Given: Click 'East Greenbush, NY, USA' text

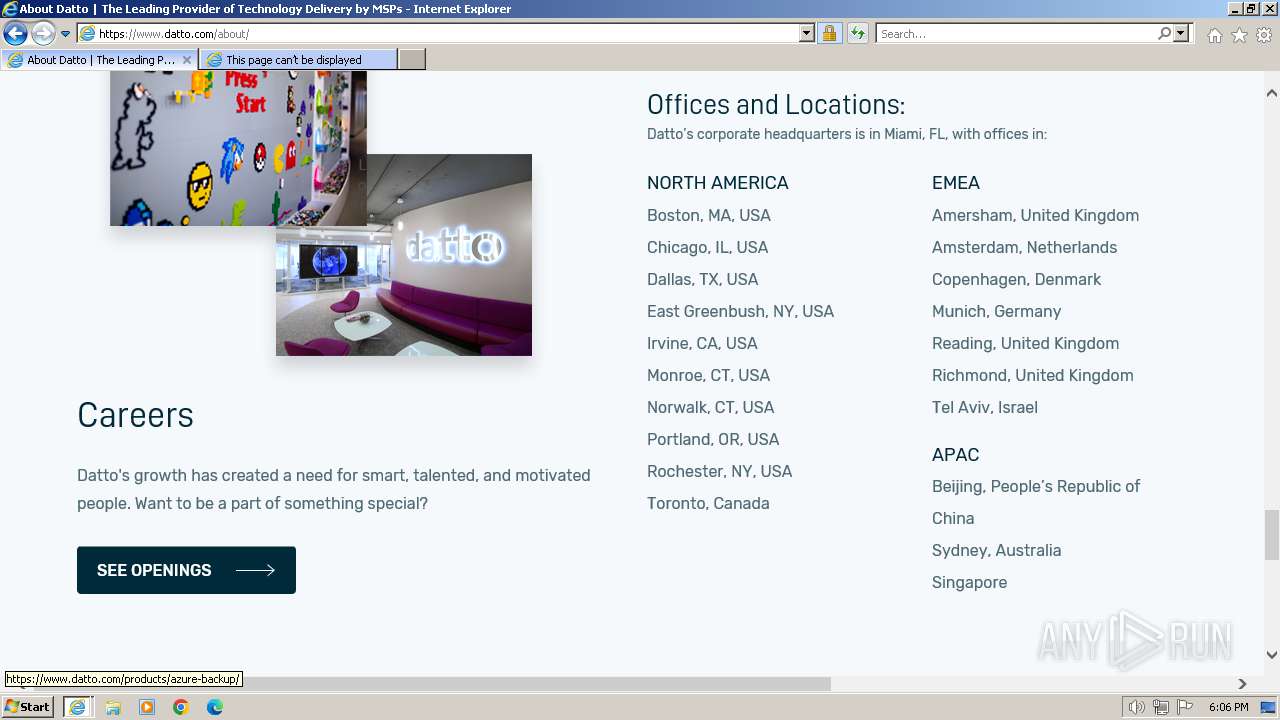Looking at the screenshot, I should click(x=740, y=311).
